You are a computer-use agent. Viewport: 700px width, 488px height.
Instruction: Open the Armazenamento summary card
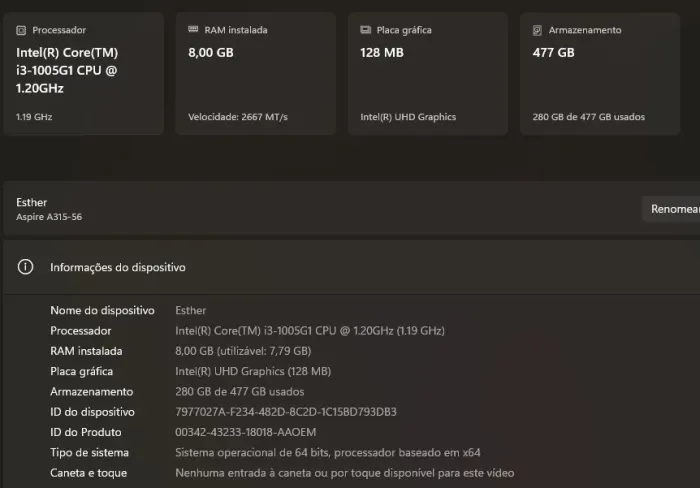point(600,74)
